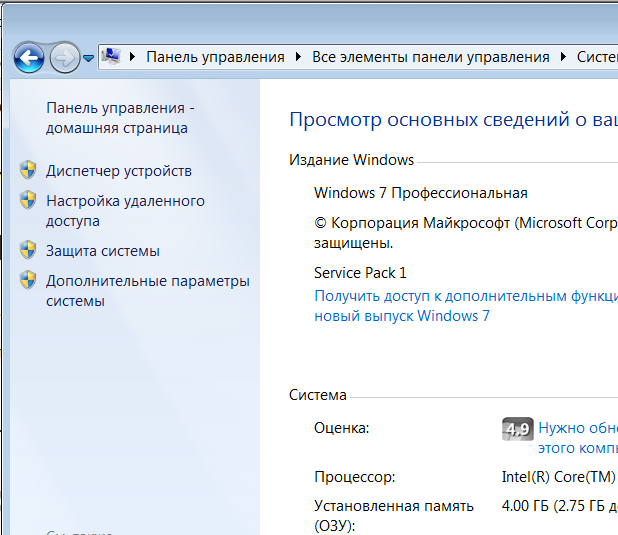This screenshot has width=618, height=535.
Task: Click shield icon beside 'Защита системы'
Action: point(29,251)
